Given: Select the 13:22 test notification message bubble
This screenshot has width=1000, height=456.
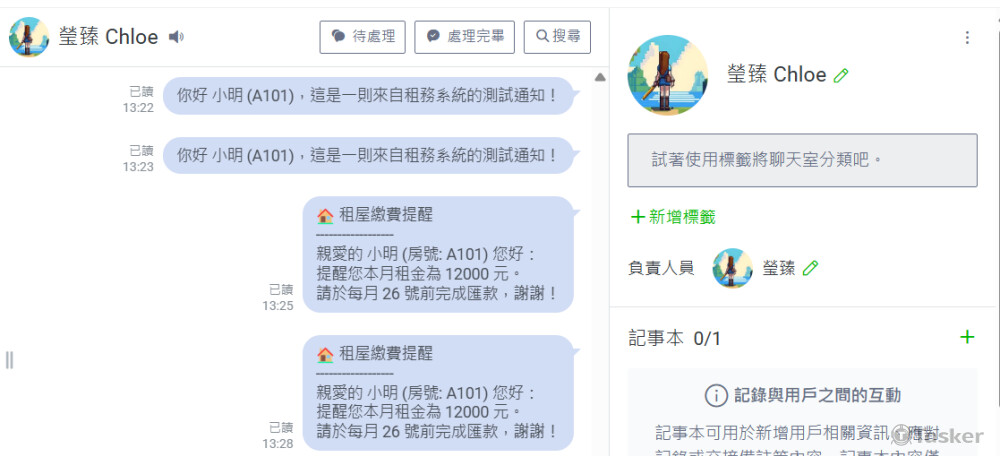Looking at the screenshot, I should (369, 96).
